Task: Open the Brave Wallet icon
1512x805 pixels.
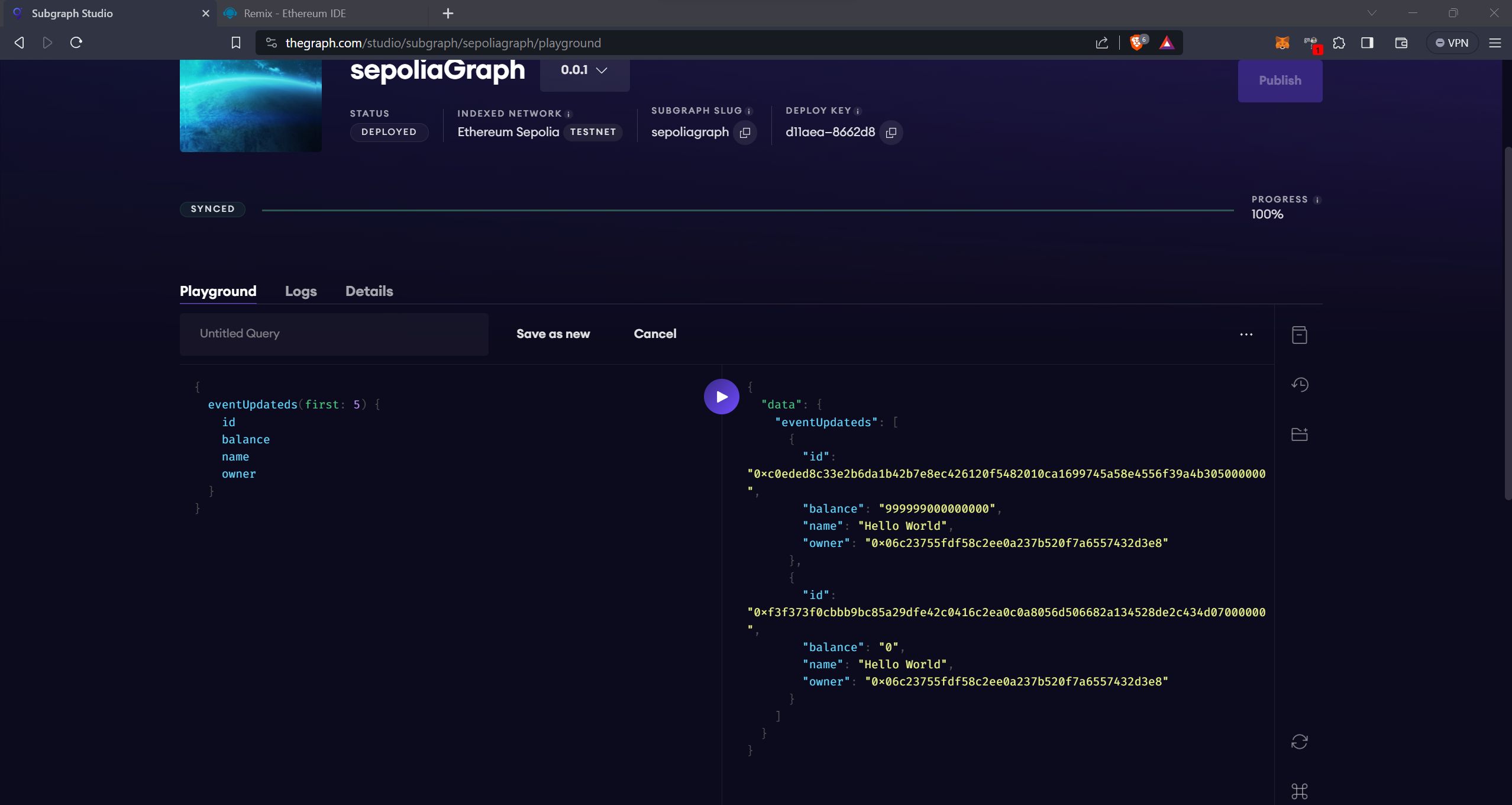Action: 1401,43
